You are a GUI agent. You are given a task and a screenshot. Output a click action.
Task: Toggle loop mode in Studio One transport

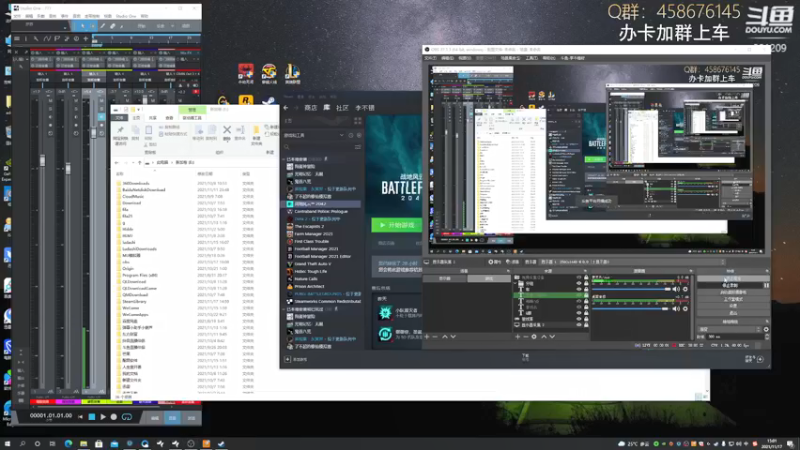pyautogui.click(x=127, y=417)
